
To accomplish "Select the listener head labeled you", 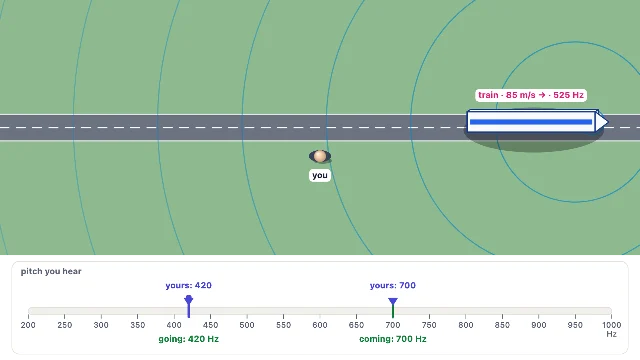I will (x=320, y=156).
